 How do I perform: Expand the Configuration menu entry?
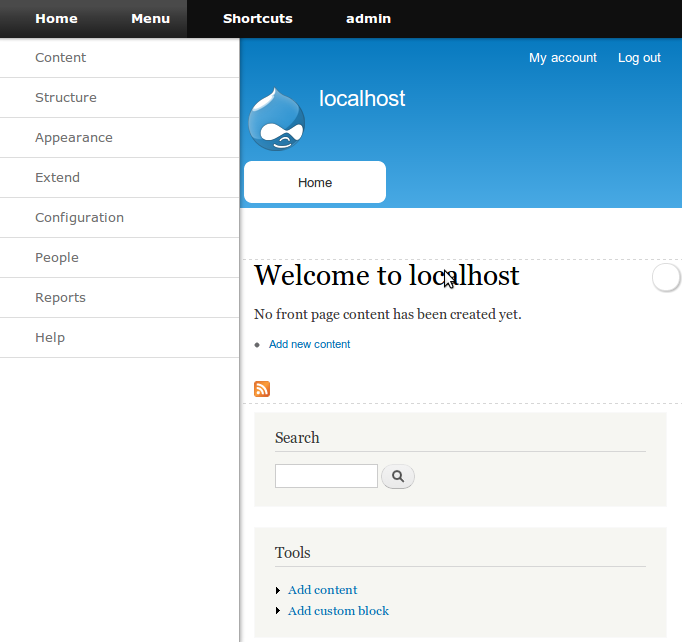(x=79, y=218)
